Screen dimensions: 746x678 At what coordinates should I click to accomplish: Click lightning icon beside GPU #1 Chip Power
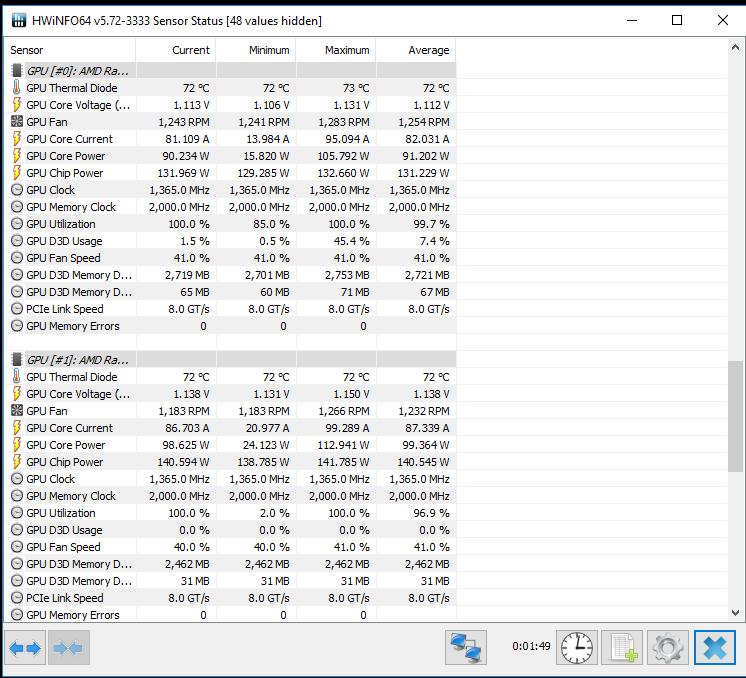pos(17,462)
